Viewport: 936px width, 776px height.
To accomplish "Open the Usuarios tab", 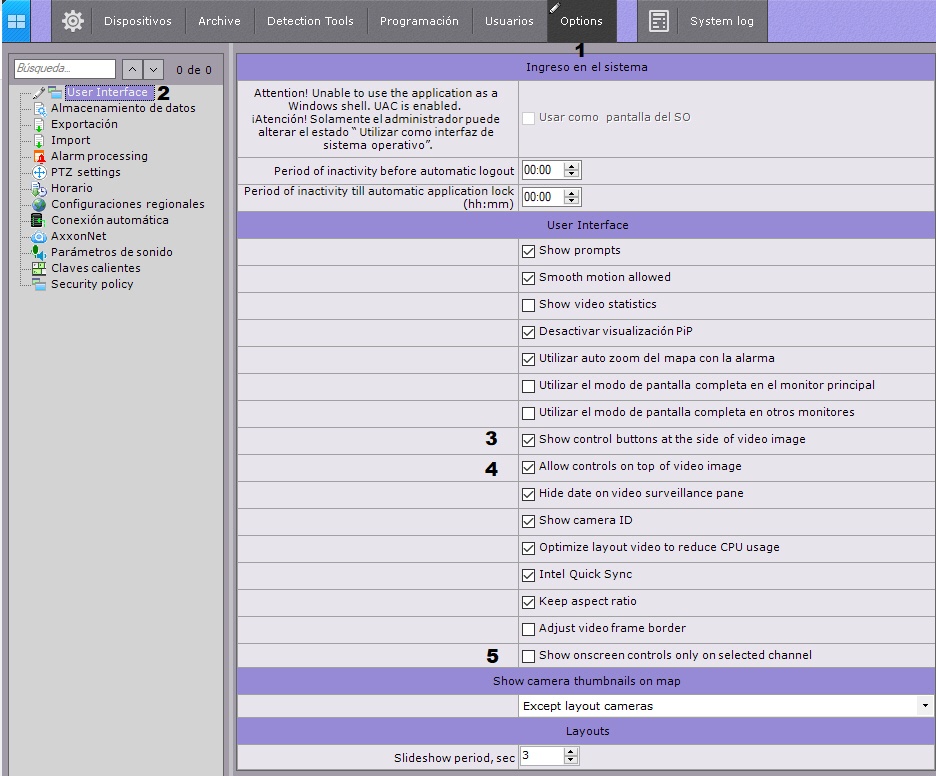I will (x=509, y=21).
